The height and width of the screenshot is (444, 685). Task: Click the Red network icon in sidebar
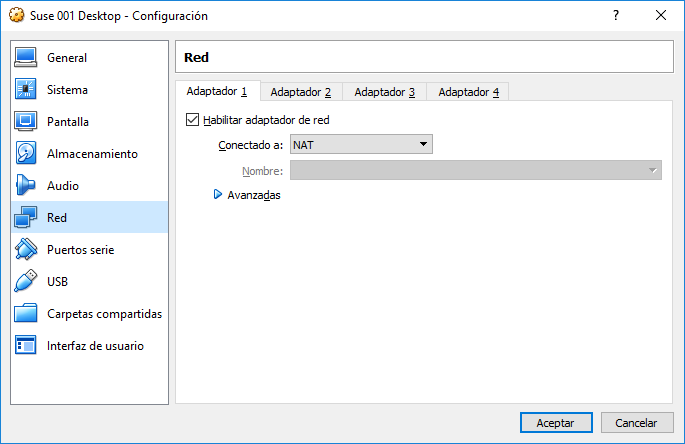tap(26, 218)
